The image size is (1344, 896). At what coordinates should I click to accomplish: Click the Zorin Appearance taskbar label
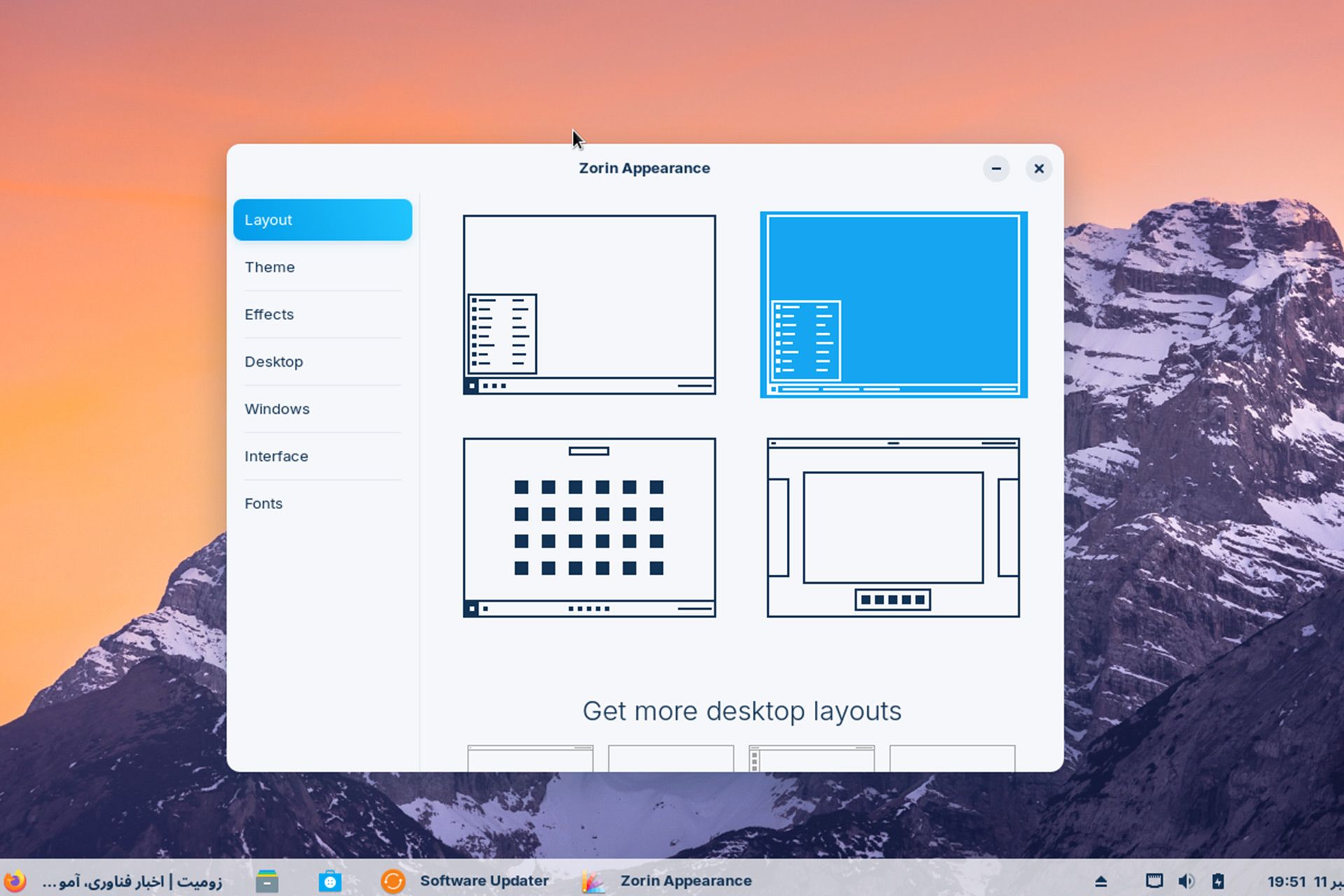coord(686,881)
